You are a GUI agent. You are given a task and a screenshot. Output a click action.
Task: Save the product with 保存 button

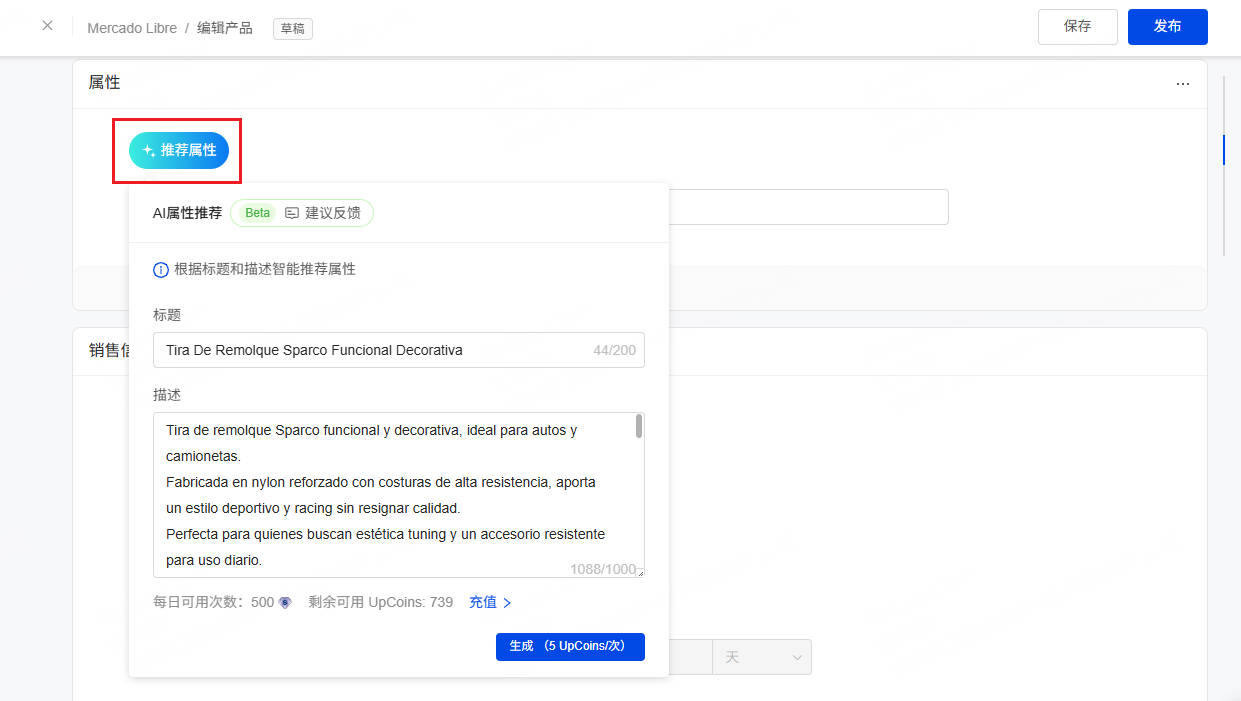tap(1077, 27)
